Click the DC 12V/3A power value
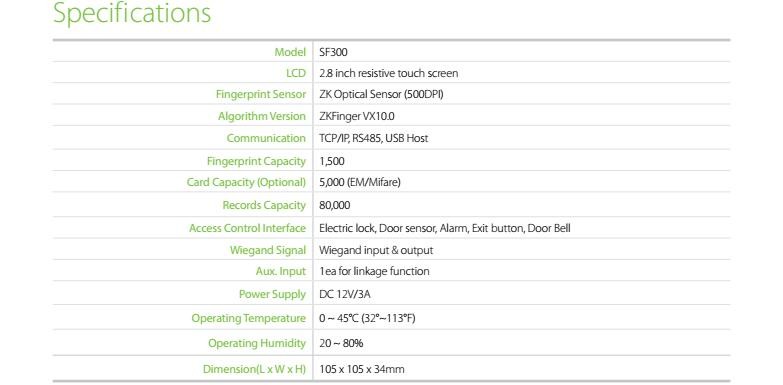This screenshot has width=783, height=385. click(x=345, y=294)
